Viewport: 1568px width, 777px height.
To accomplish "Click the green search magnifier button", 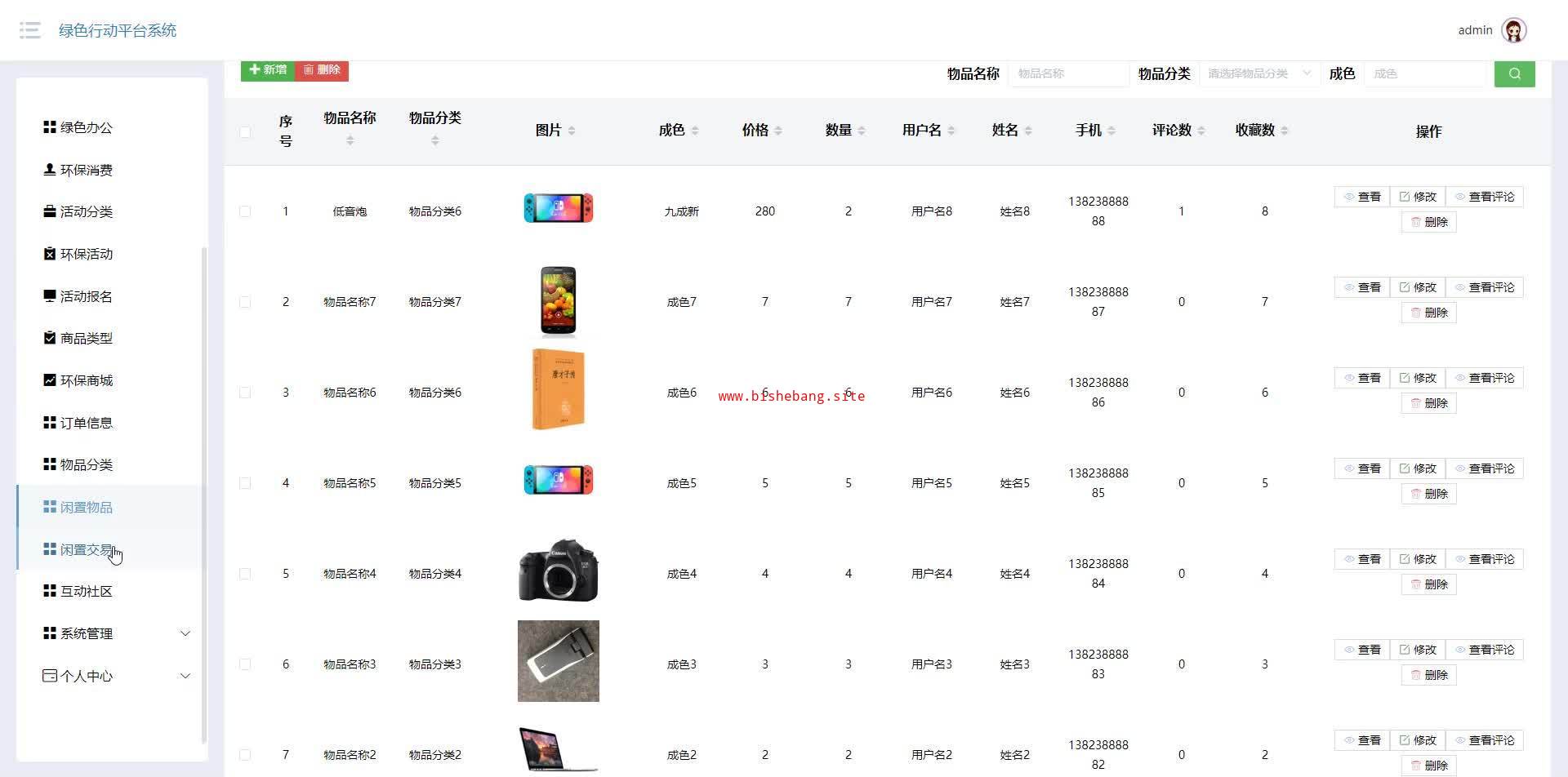I will 1514,73.
